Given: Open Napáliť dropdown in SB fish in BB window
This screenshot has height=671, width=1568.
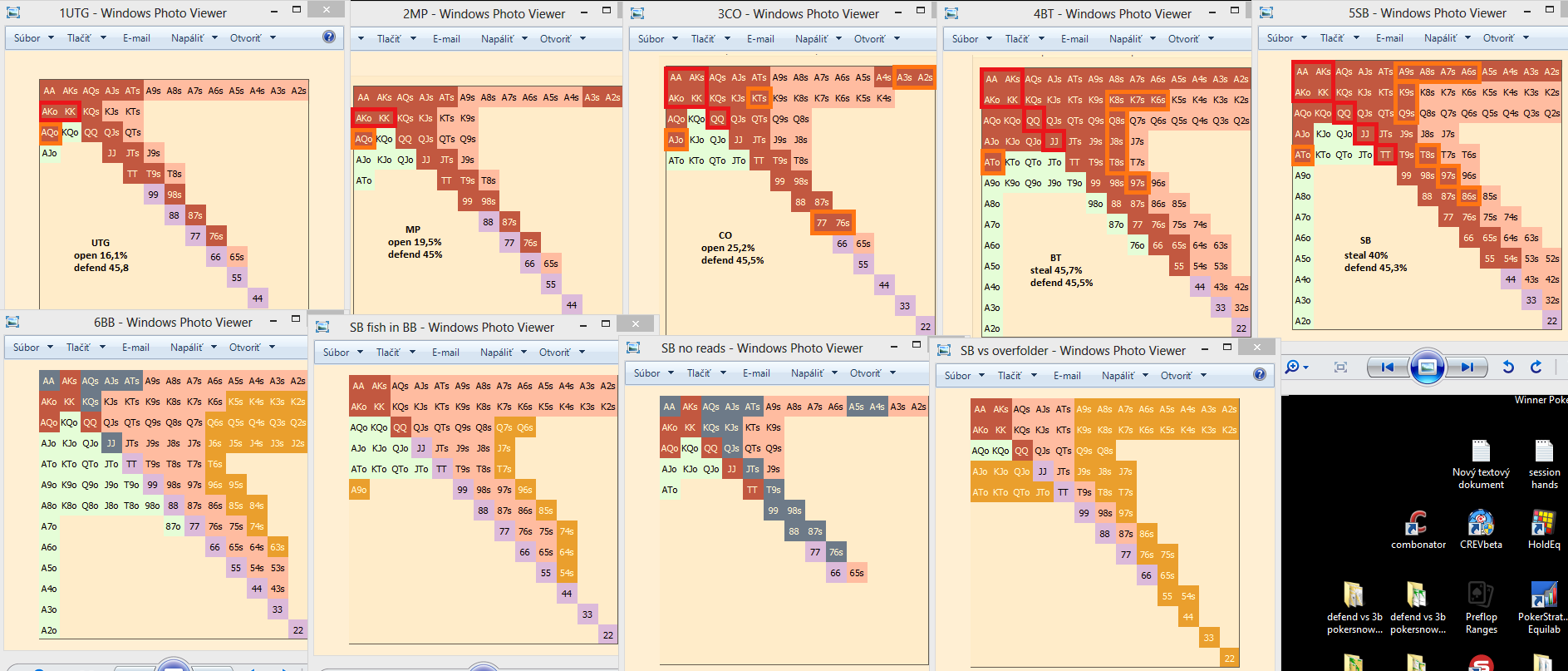Looking at the screenshot, I should 503,352.
